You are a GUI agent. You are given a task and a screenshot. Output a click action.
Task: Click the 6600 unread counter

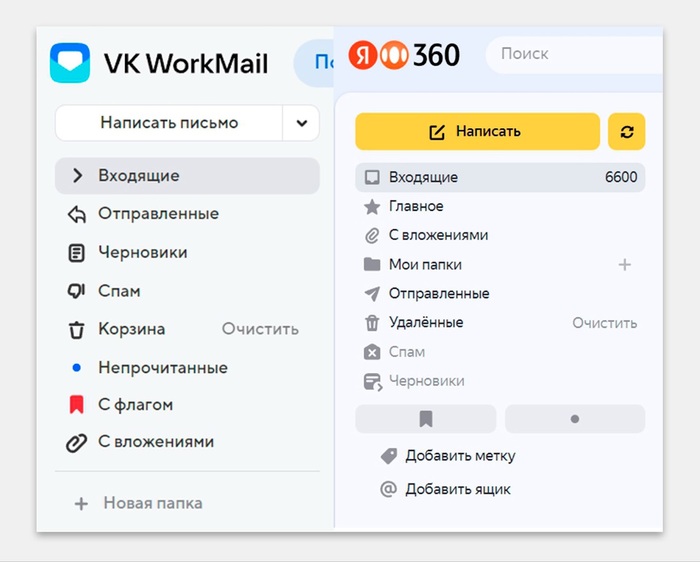[621, 177]
